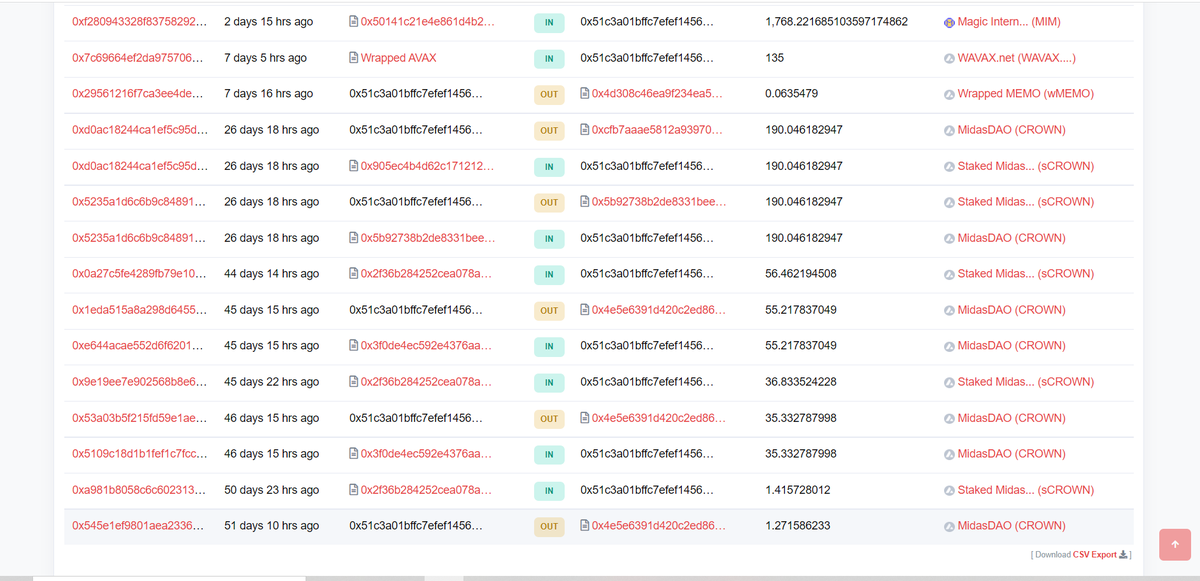Open the CSV Export link
The height and width of the screenshot is (581, 1200).
click(1094, 555)
